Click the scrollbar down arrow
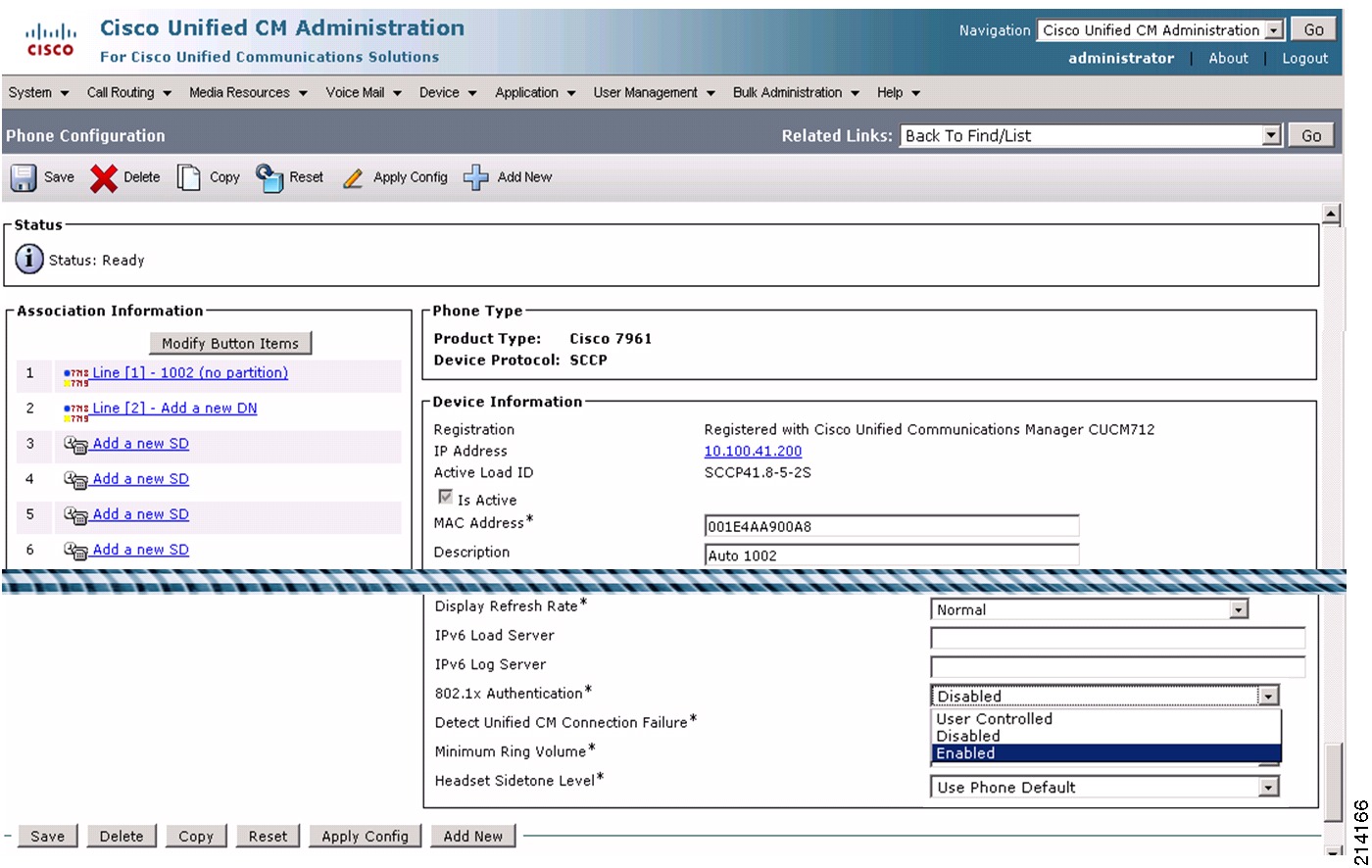 (x=1331, y=849)
